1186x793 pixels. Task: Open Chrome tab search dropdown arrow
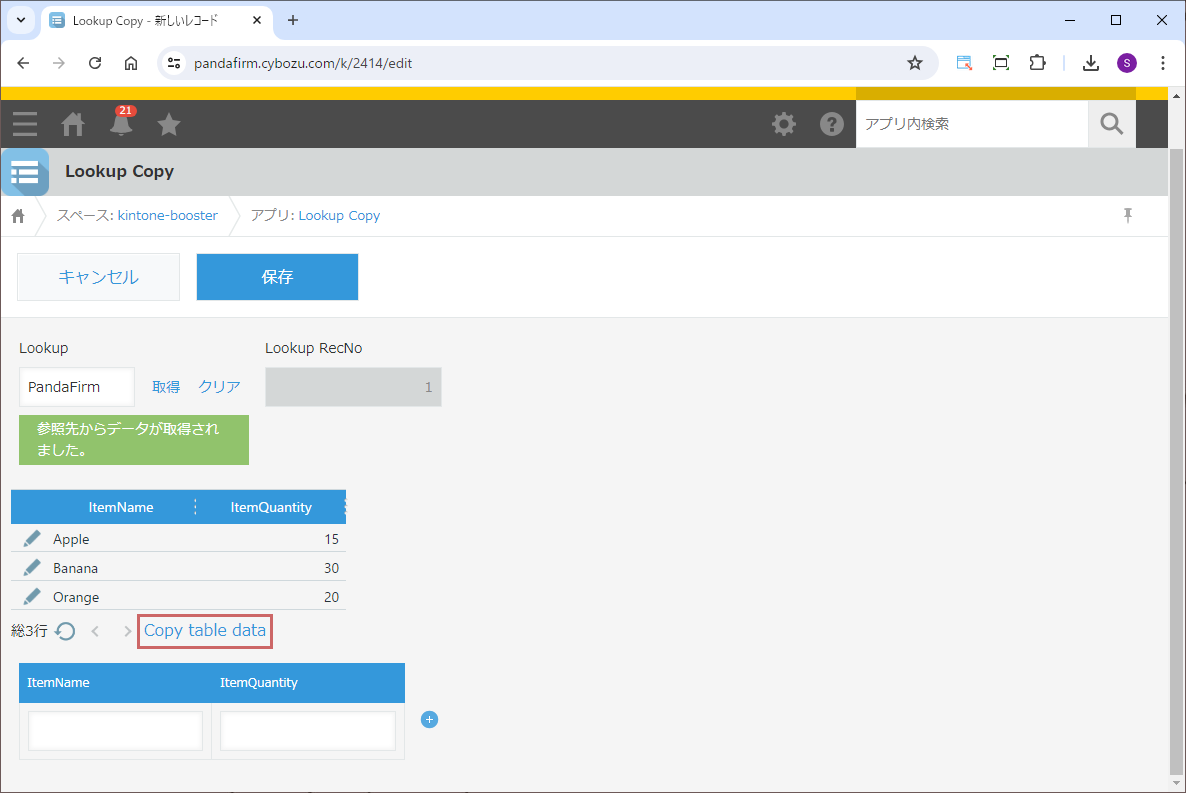pos(20,20)
